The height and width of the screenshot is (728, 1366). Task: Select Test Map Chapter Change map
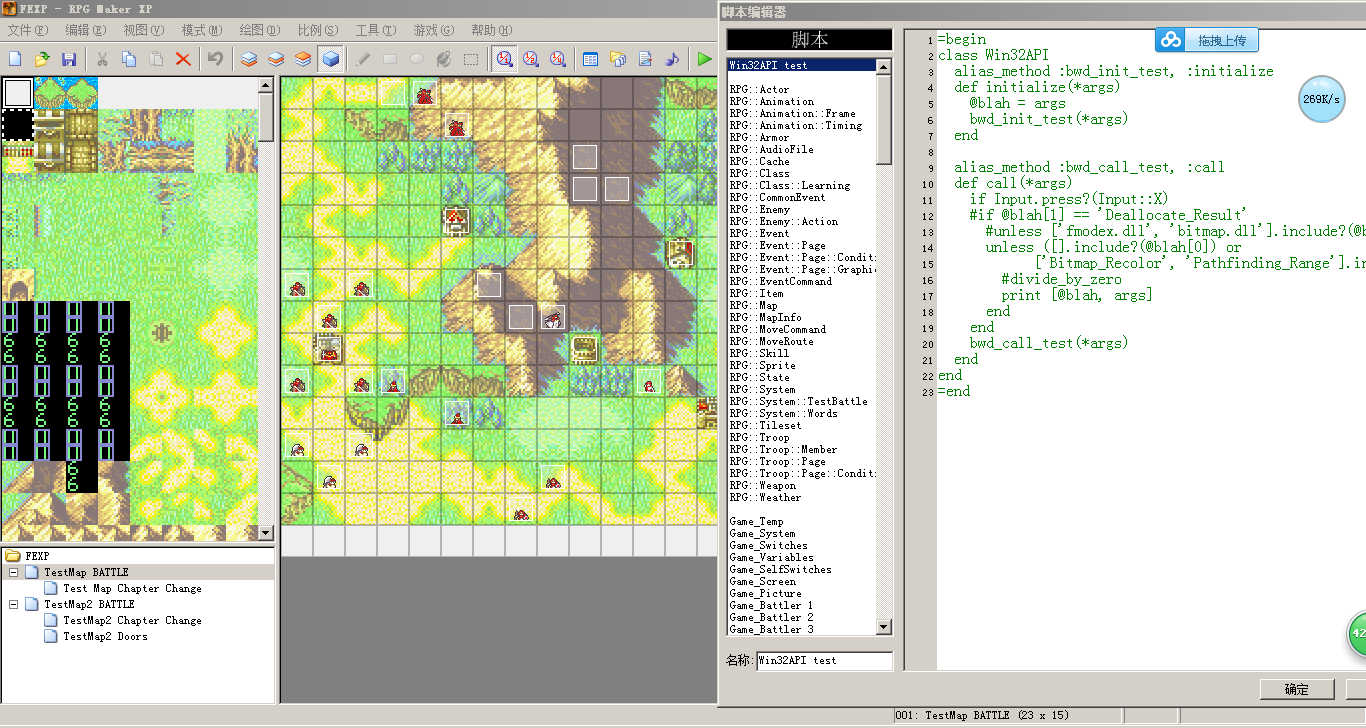click(132, 589)
